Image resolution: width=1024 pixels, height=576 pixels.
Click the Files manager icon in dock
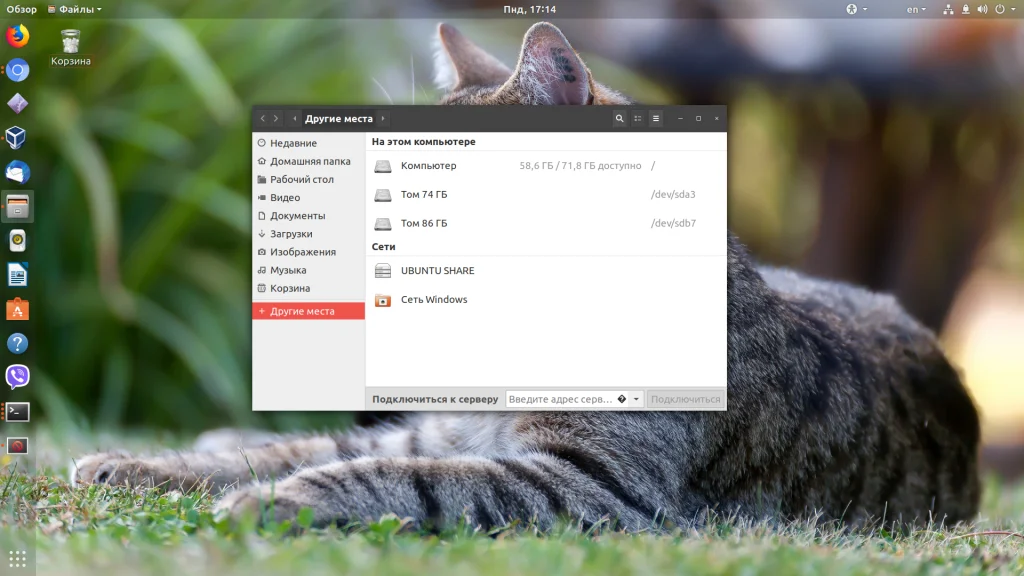(x=18, y=207)
